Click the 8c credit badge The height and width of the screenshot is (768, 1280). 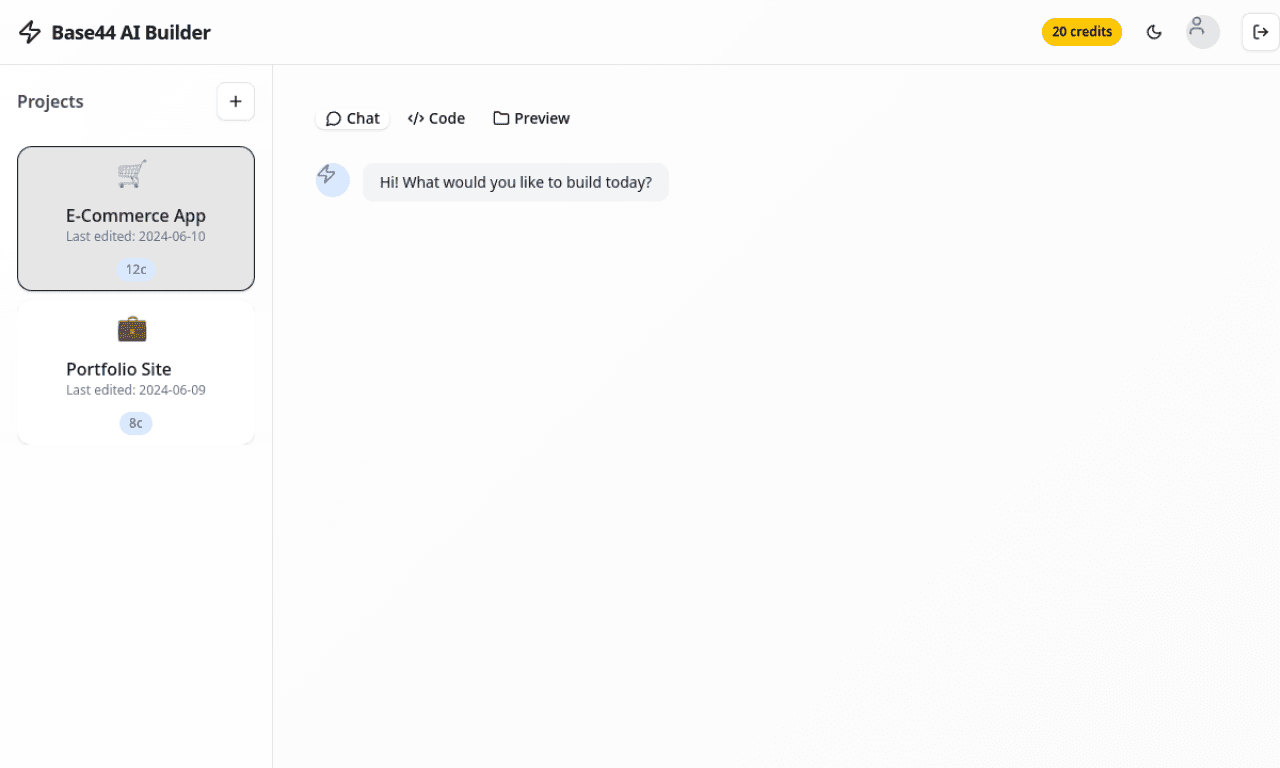pos(136,423)
